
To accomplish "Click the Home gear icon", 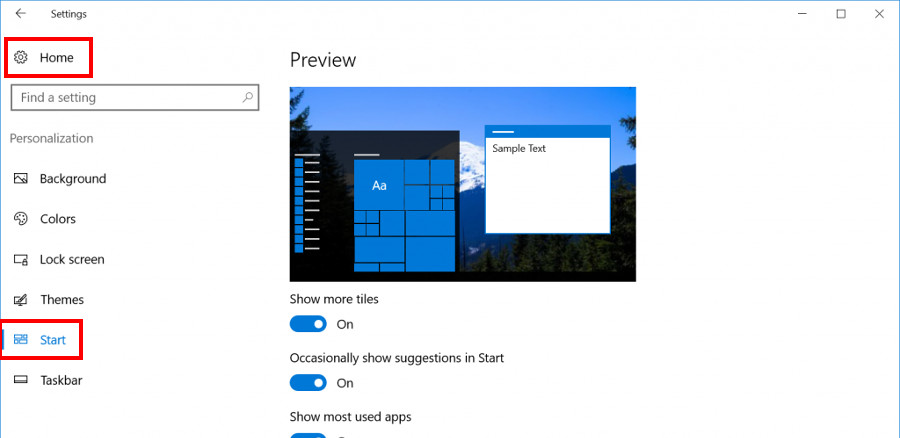I will click(x=21, y=57).
